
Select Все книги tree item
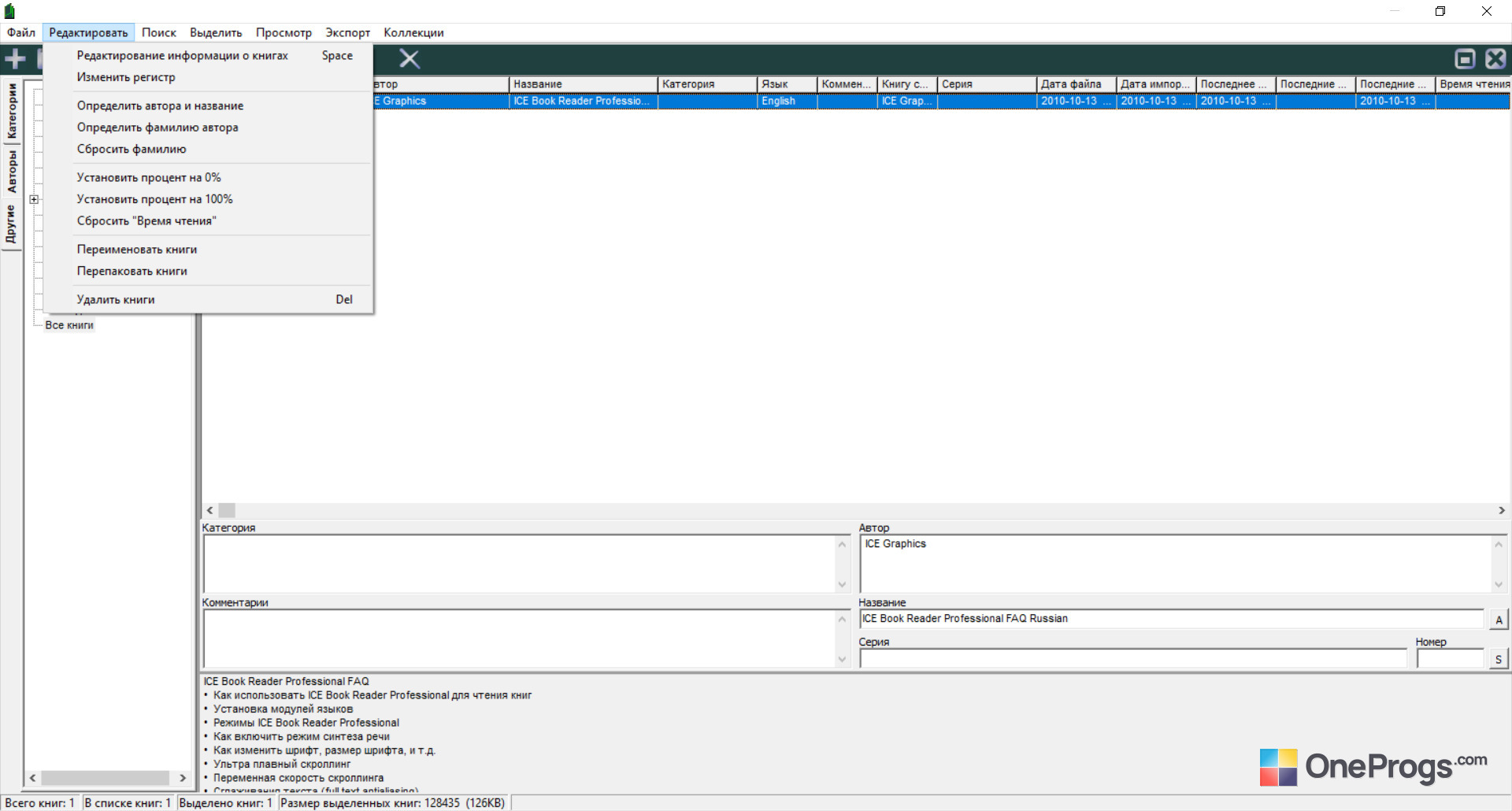pos(69,325)
